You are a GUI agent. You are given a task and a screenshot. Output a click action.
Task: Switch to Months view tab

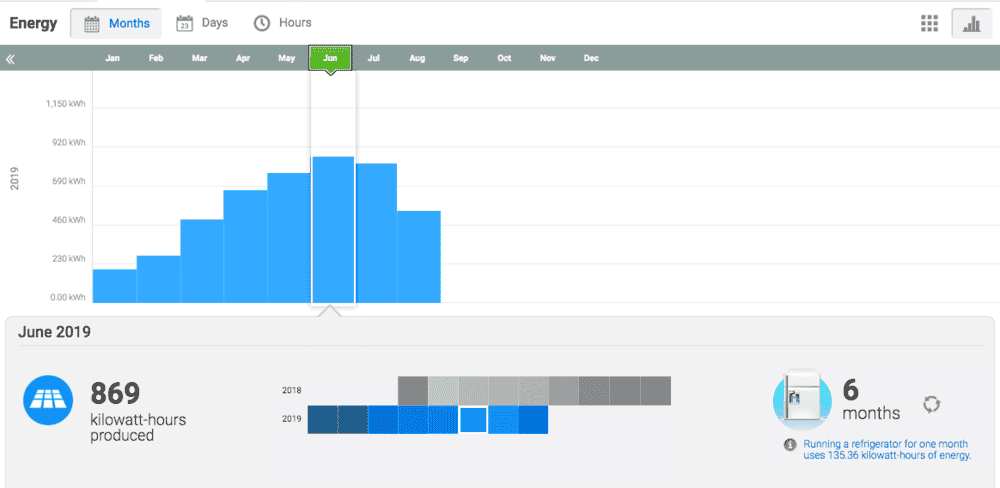(x=116, y=24)
